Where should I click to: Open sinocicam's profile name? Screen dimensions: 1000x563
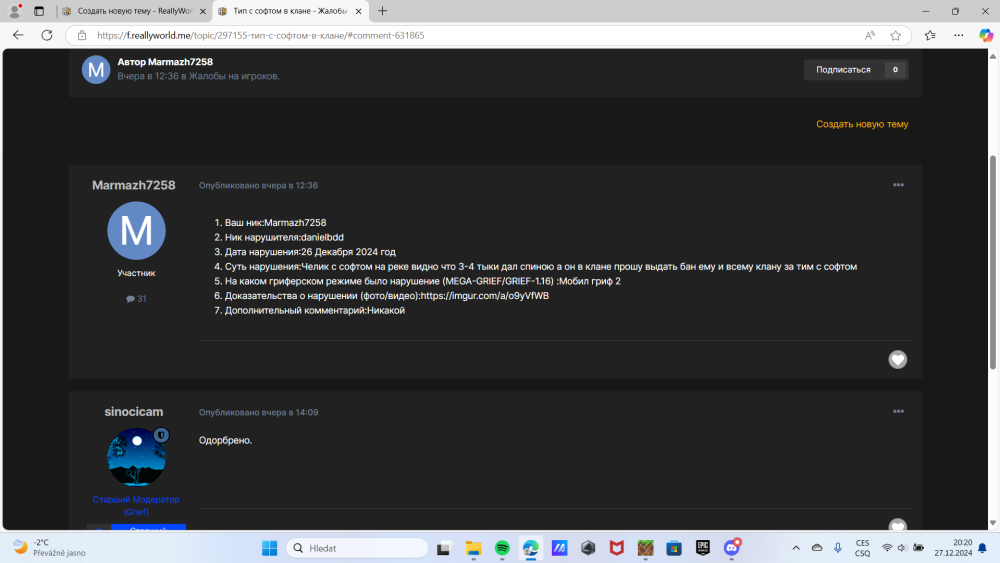(x=133, y=412)
